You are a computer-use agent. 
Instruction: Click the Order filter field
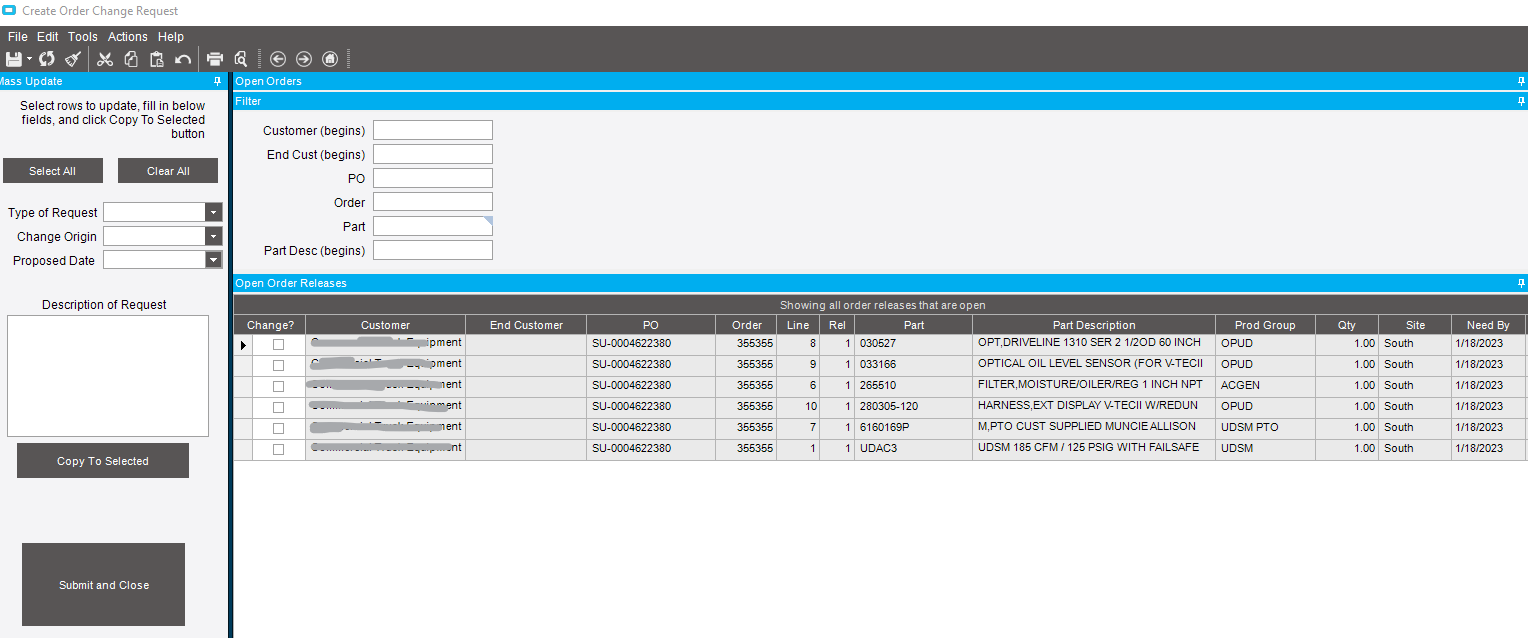pos(433,202)
